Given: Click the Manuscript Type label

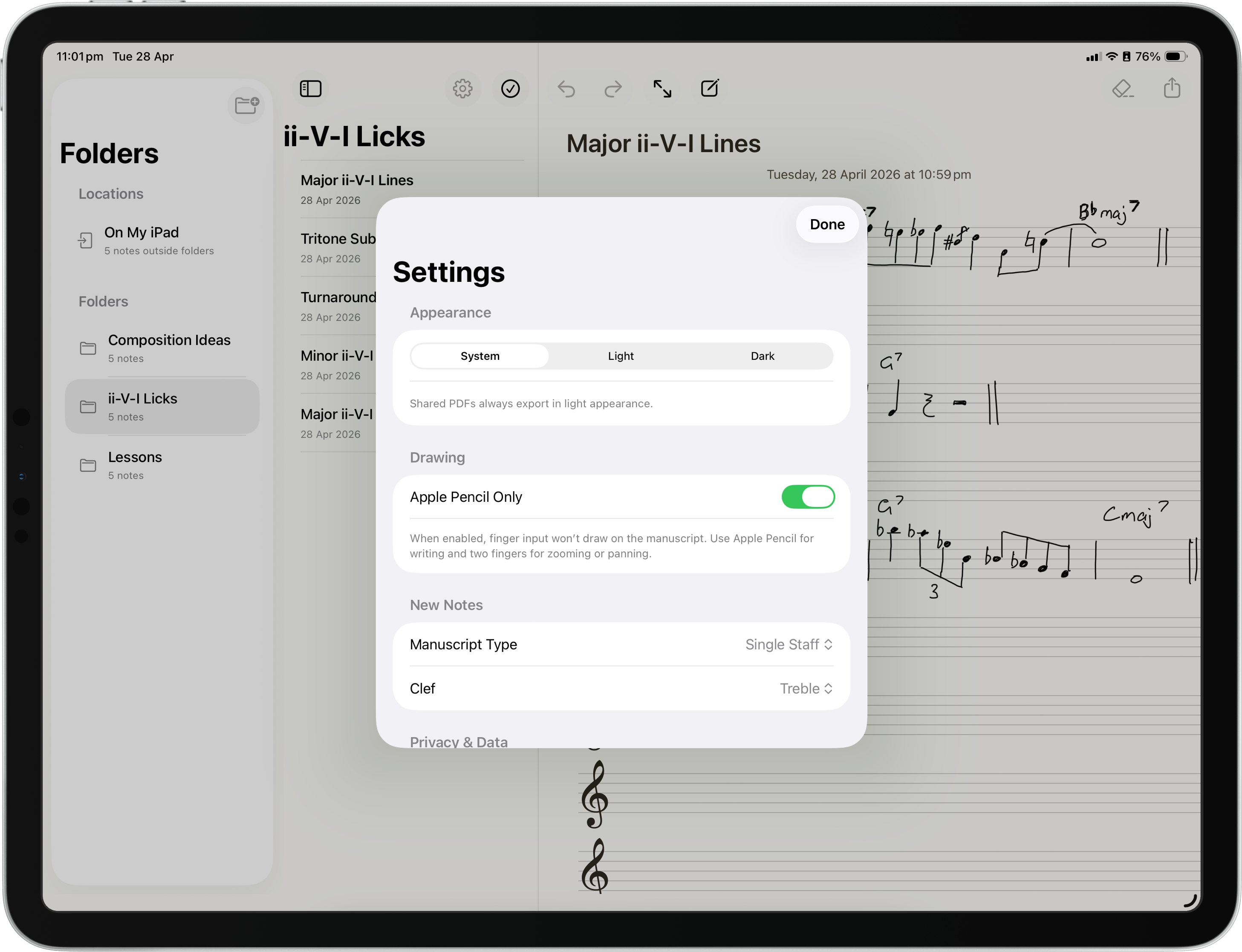Looking at the screenshot, I should tap(463, 644).
